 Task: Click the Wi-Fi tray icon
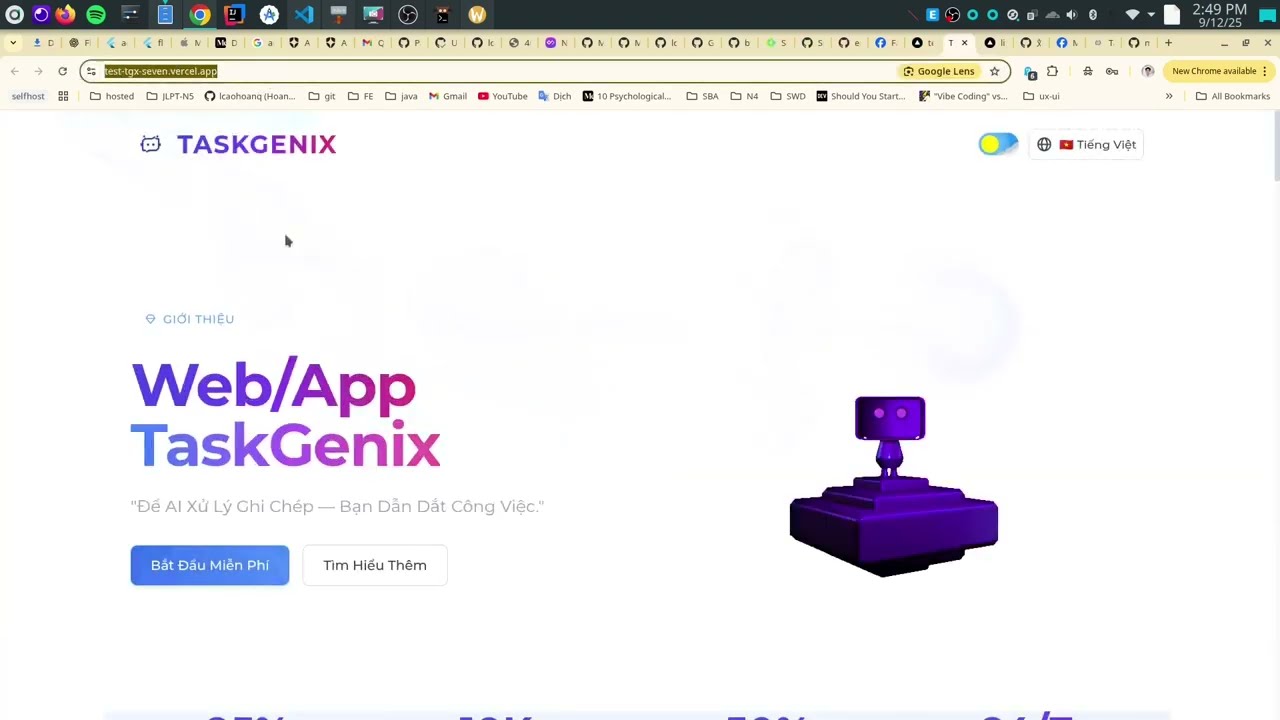(1132, 15)
